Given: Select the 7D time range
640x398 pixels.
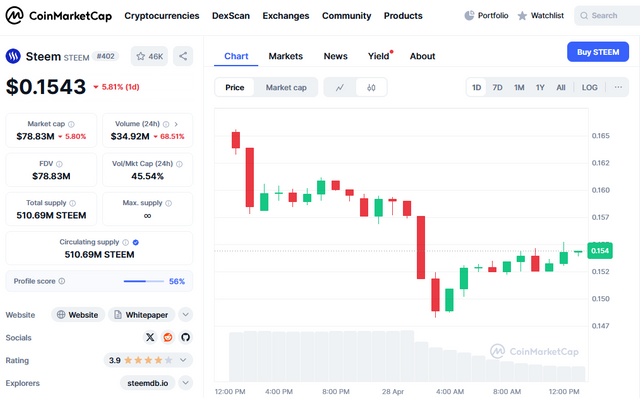Looking at the screenshot, I should (497, 87).
